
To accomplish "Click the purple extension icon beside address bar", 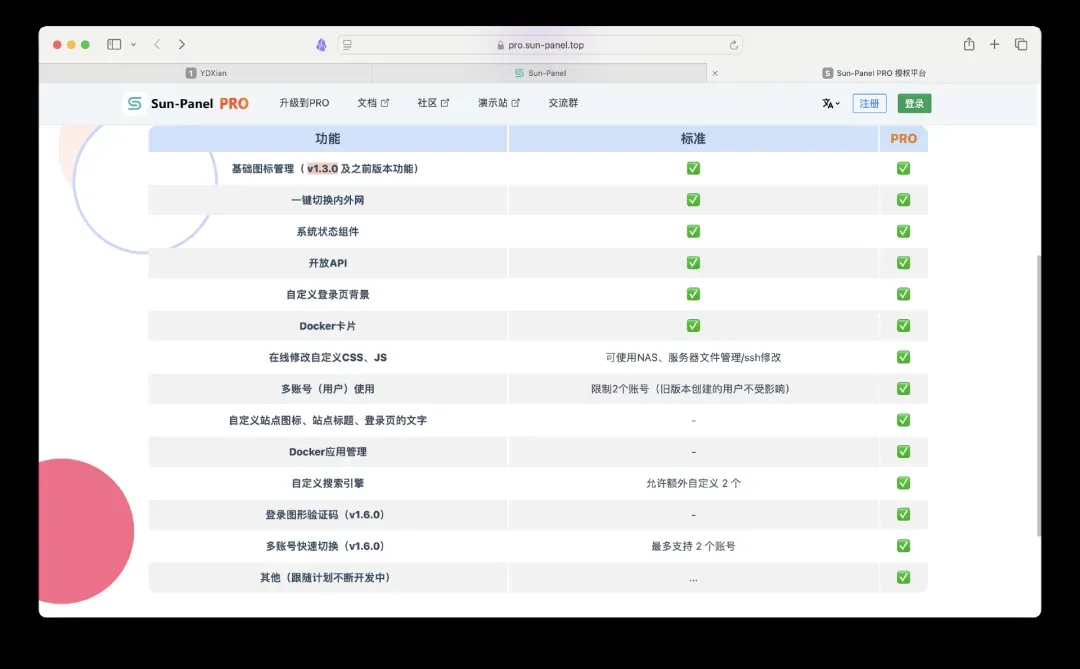I will [320, 45].
